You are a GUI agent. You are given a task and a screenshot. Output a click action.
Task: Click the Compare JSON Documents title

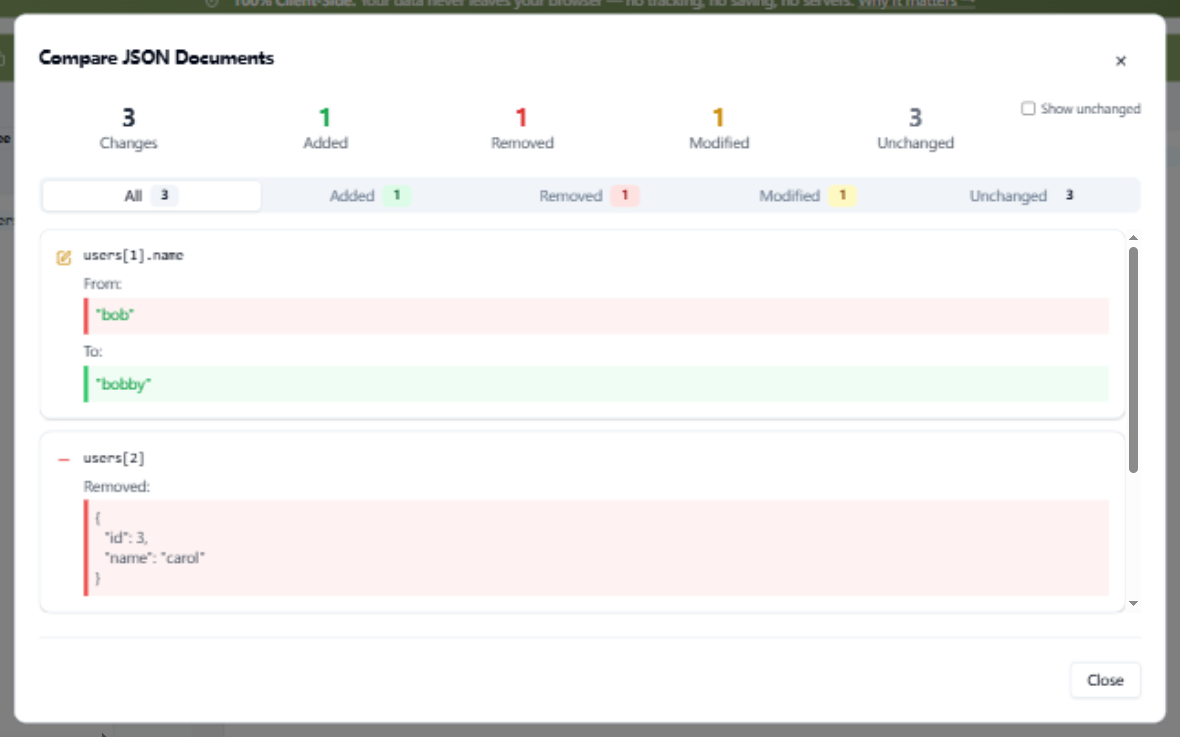click(x=157, y=58)
